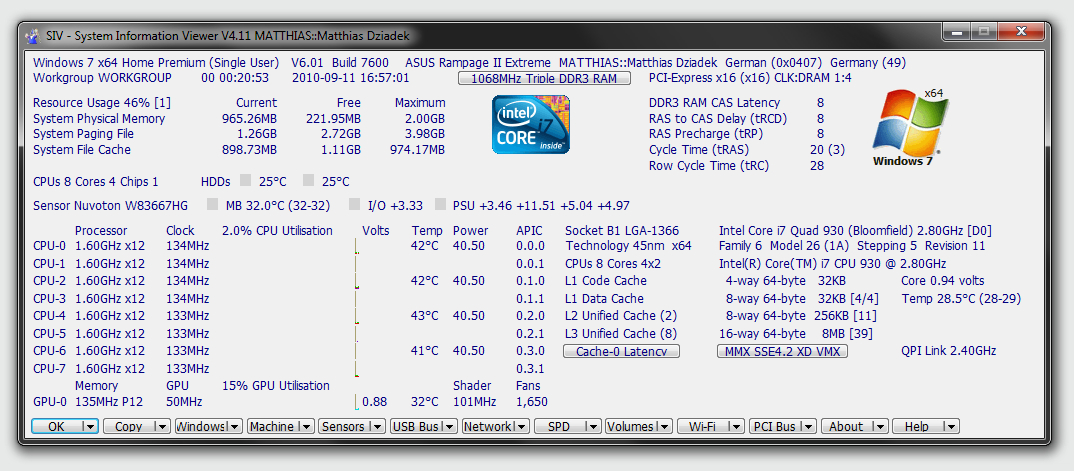Open the USB Bus button dropdown arrow
This screenshot has height=471, width=1074.
449,427
